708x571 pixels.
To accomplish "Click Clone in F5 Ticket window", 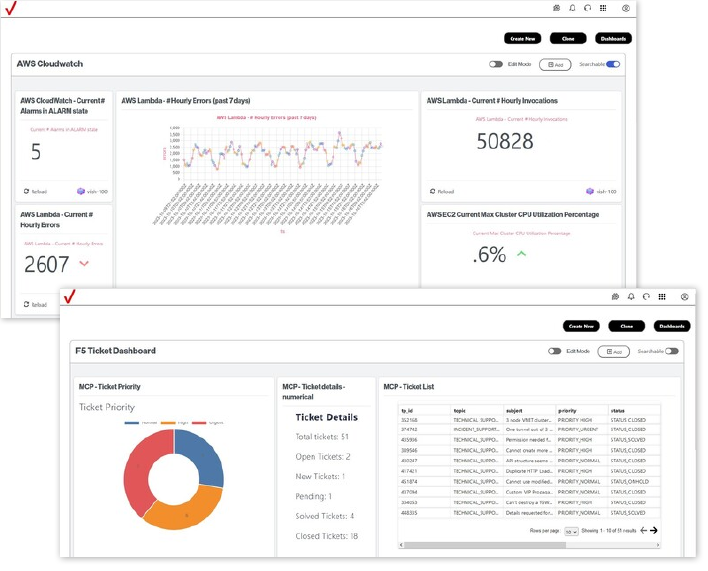I will [627, 326].
